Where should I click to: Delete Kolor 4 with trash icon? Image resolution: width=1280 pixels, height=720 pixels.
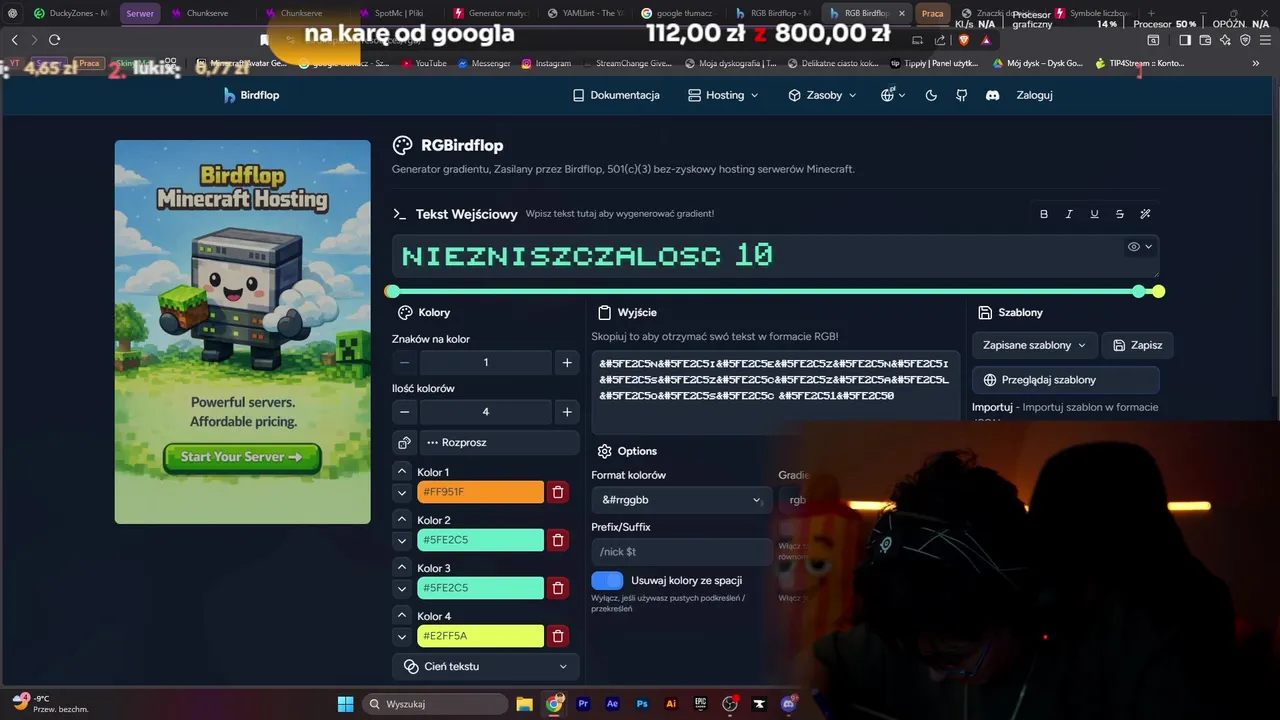(558, 636)
